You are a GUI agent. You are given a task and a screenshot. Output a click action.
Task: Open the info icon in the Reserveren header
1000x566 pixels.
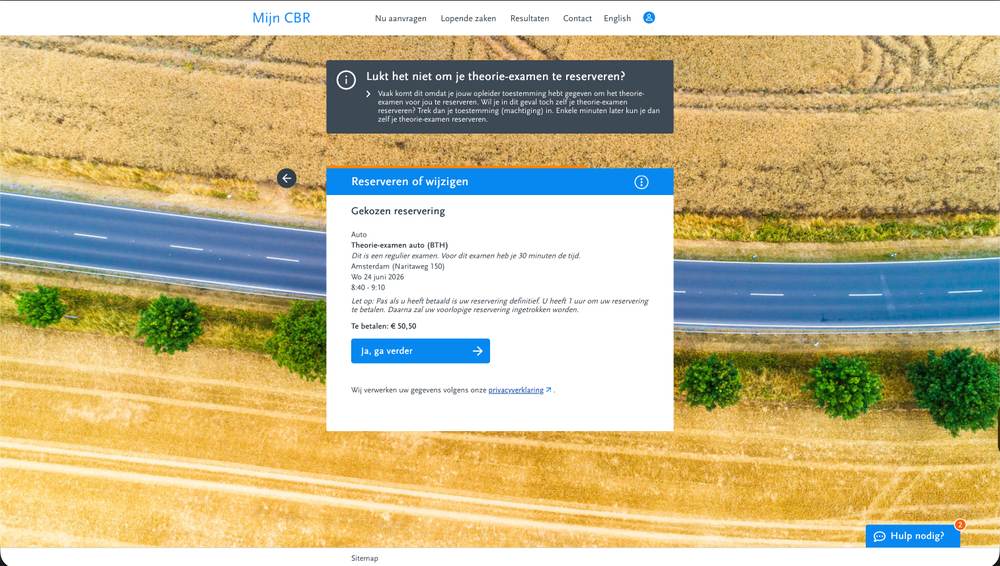tap(641, 182)
